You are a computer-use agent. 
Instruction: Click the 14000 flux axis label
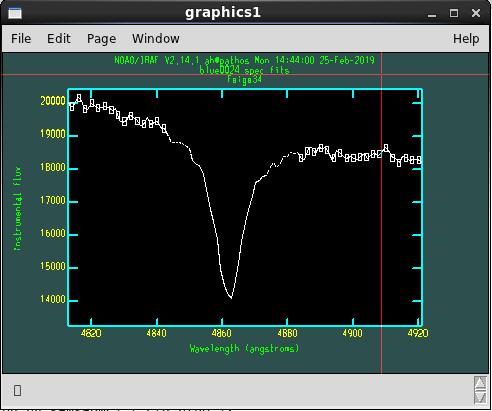coord(53,299)
